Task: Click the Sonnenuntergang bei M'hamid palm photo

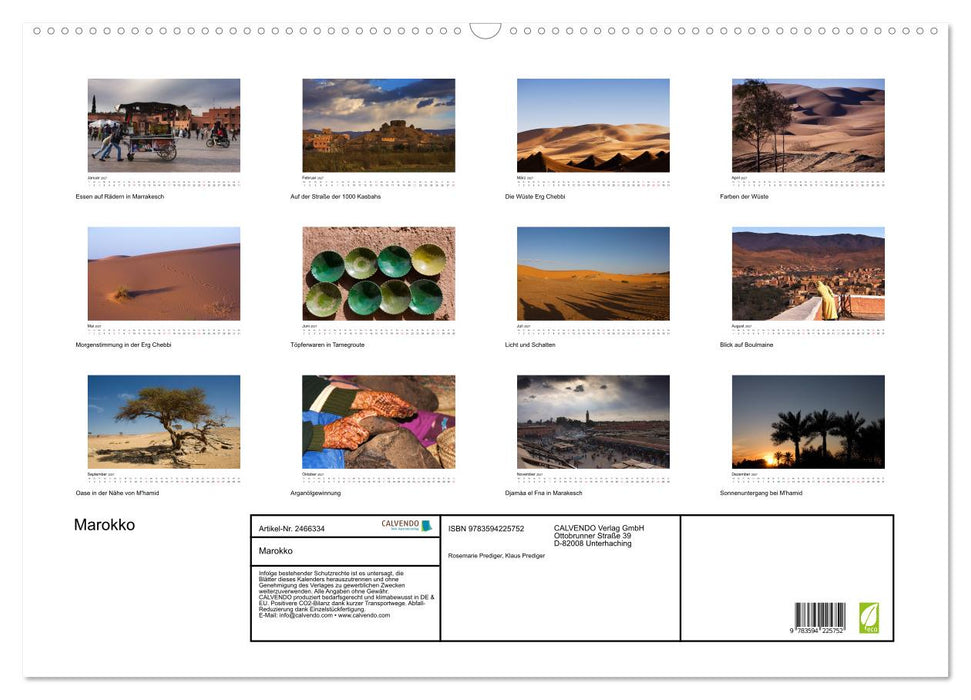Action: tap(808, 422)
